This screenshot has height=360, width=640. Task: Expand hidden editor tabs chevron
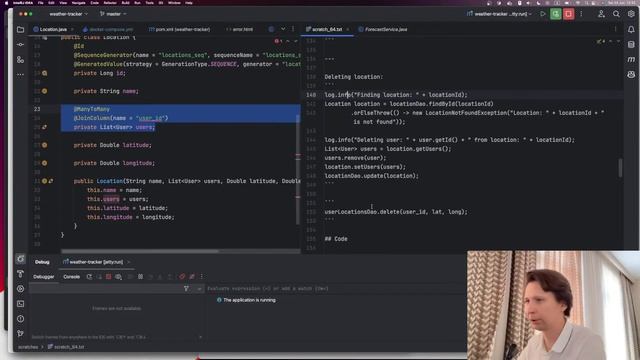[x=283, y=29]
